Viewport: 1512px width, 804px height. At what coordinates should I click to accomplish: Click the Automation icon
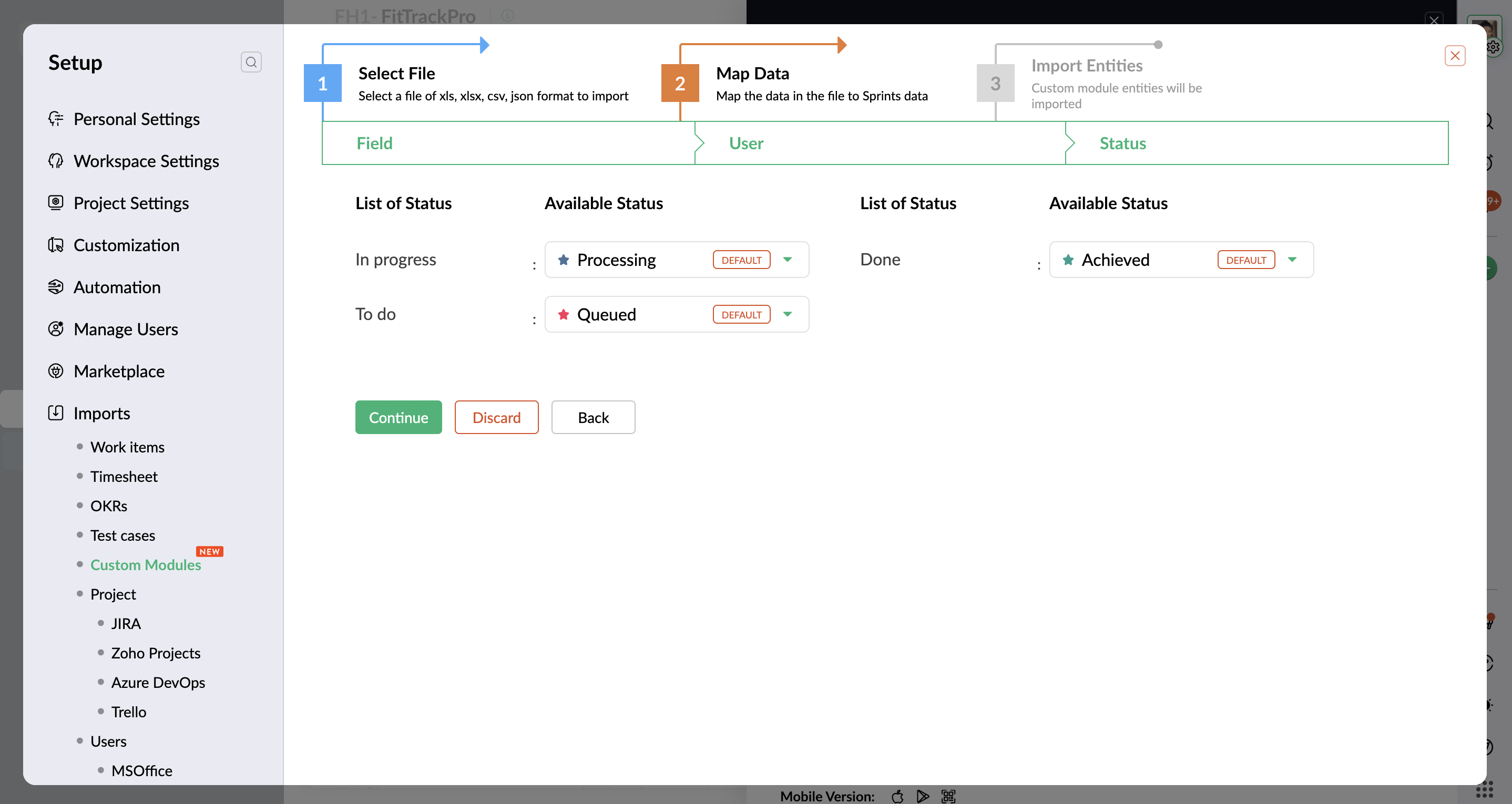[56, 287]
